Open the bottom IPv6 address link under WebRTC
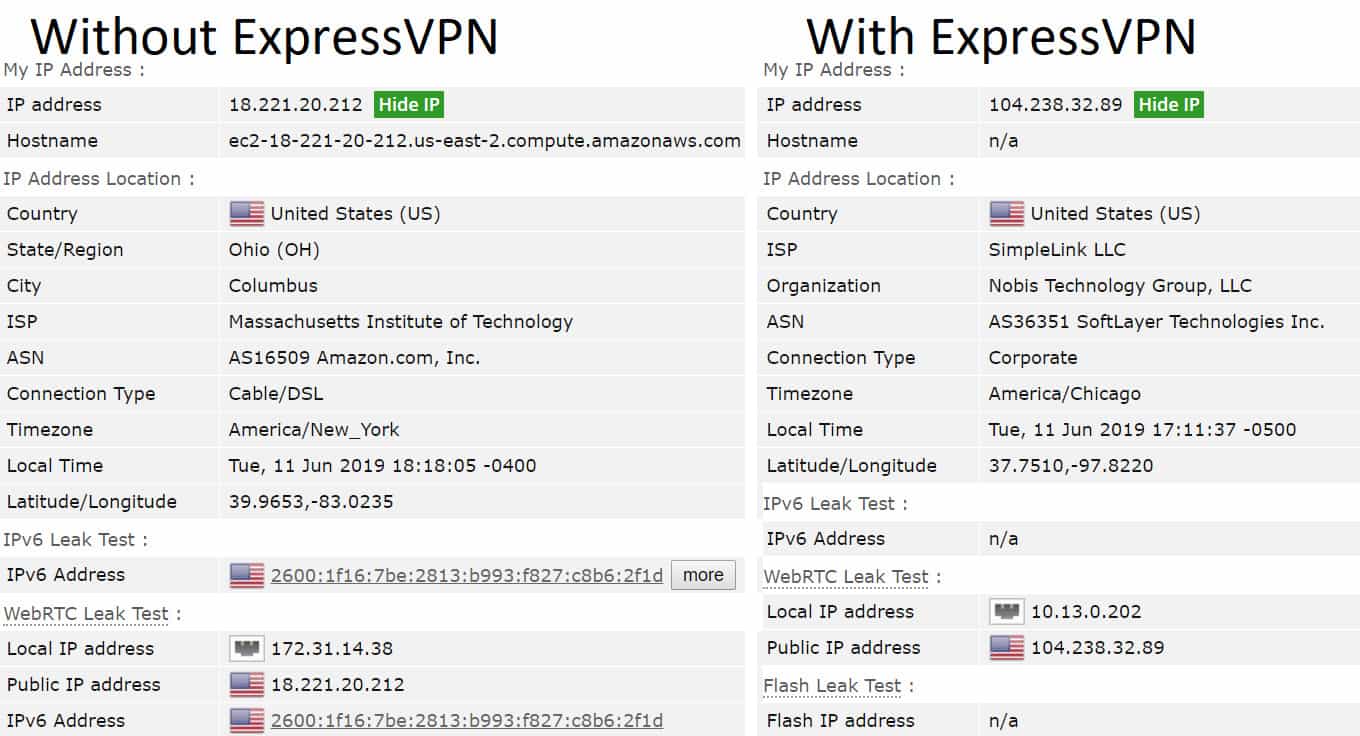1360x736 pixels. 466,720
